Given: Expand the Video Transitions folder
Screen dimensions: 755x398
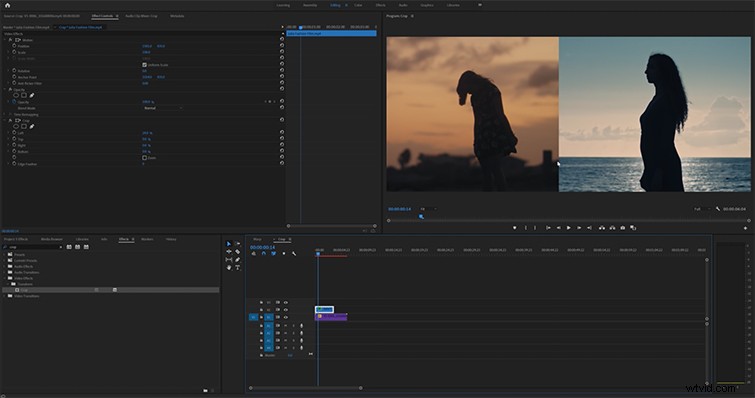Looking at the screenshot, I should point(5,296).
